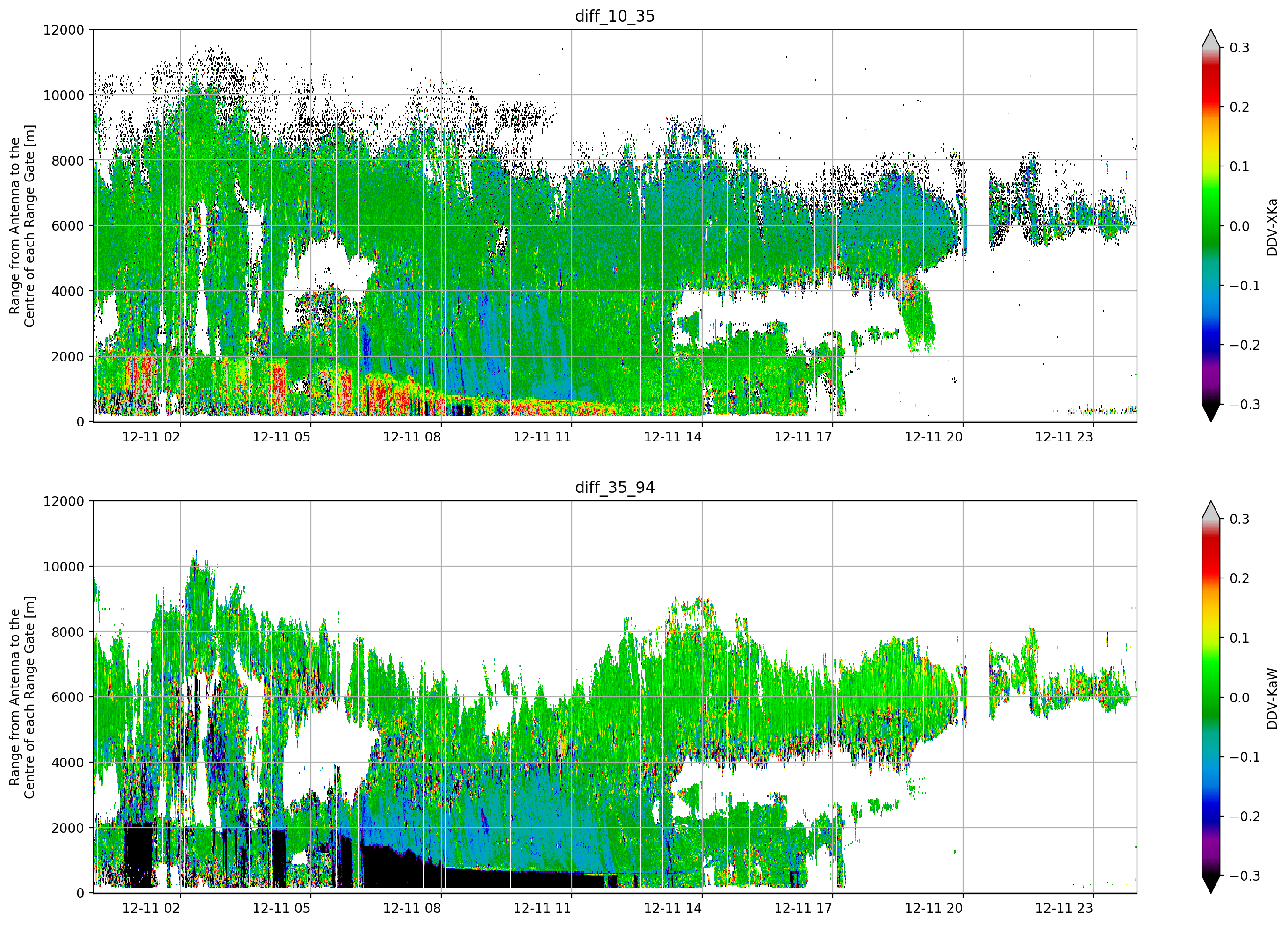Click the −0.1 tick on DDV-KaW colorbar
The width and height of the screenshot is (1288, 925).
point(1244,757)
